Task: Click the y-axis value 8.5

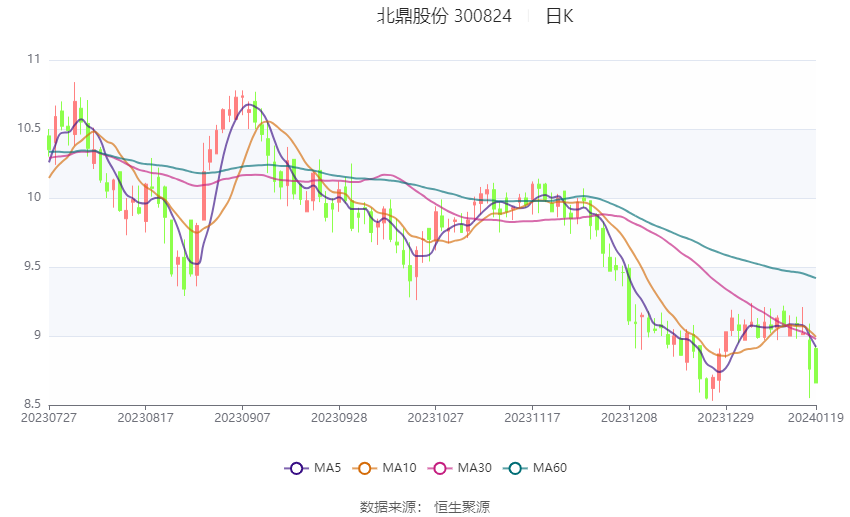Action: coord(31,404)
